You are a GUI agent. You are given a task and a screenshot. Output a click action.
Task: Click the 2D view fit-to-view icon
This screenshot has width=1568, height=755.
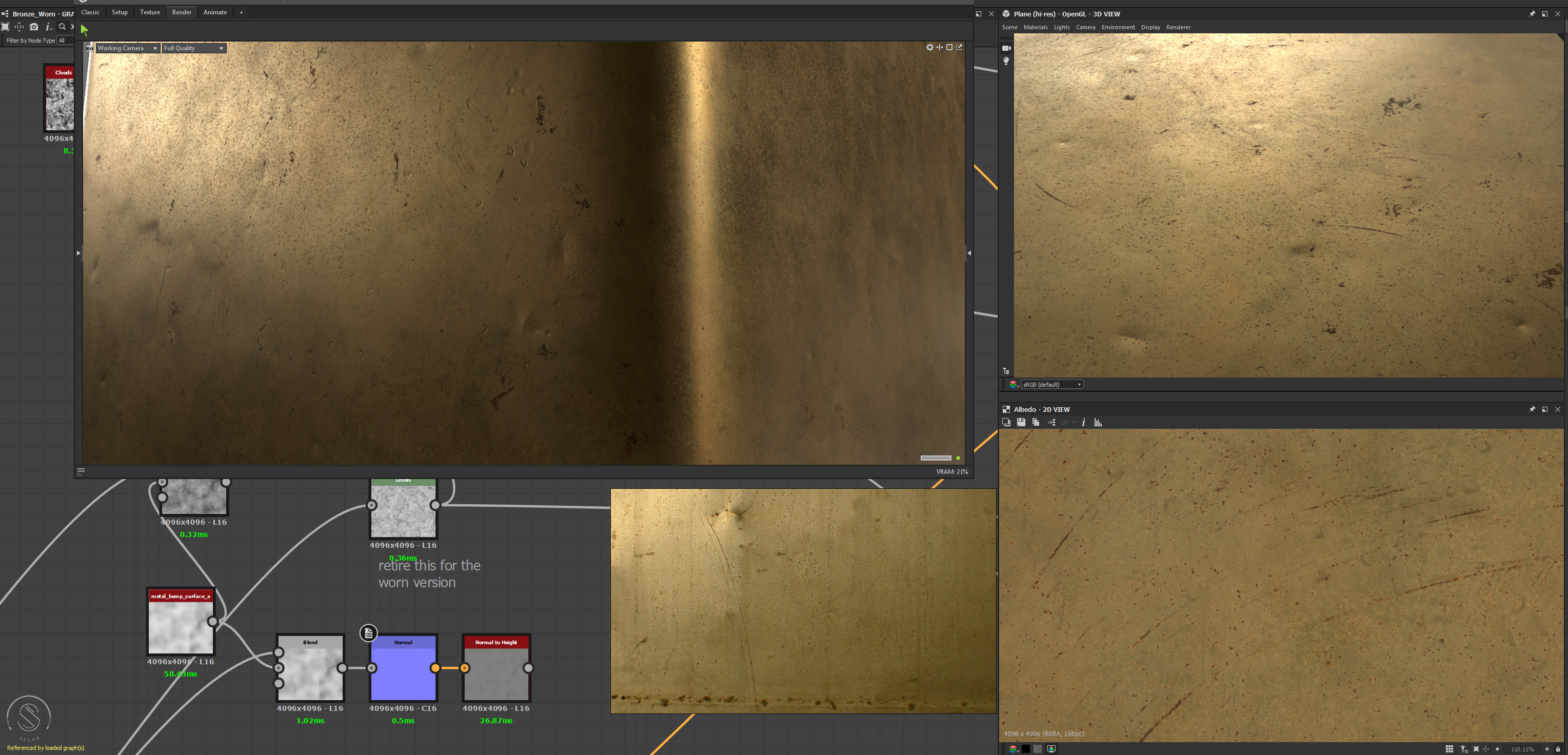point(1476,749)
